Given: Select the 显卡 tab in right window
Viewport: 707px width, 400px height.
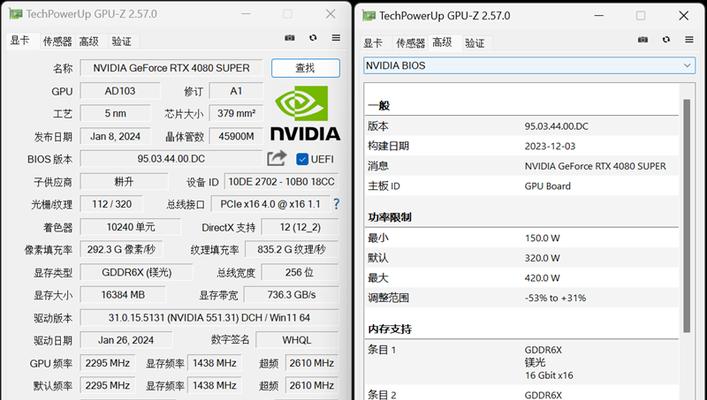Looking at the screenshot, I should (x=373, y=43).
